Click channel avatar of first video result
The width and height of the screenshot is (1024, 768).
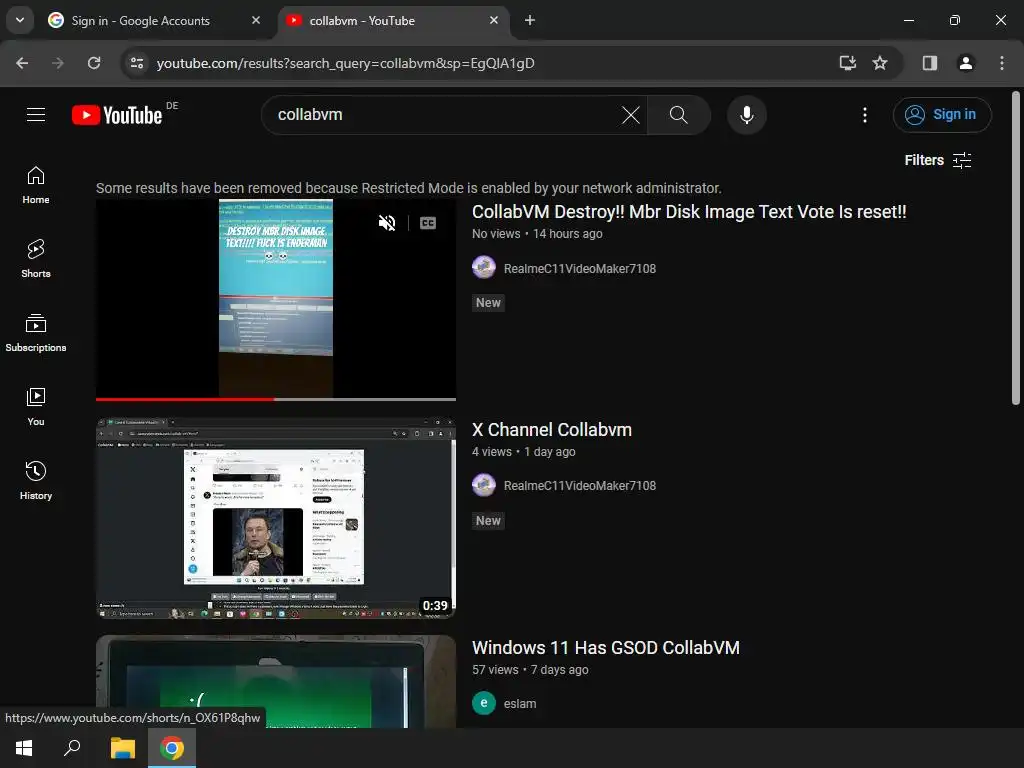[x=484, y=268]
